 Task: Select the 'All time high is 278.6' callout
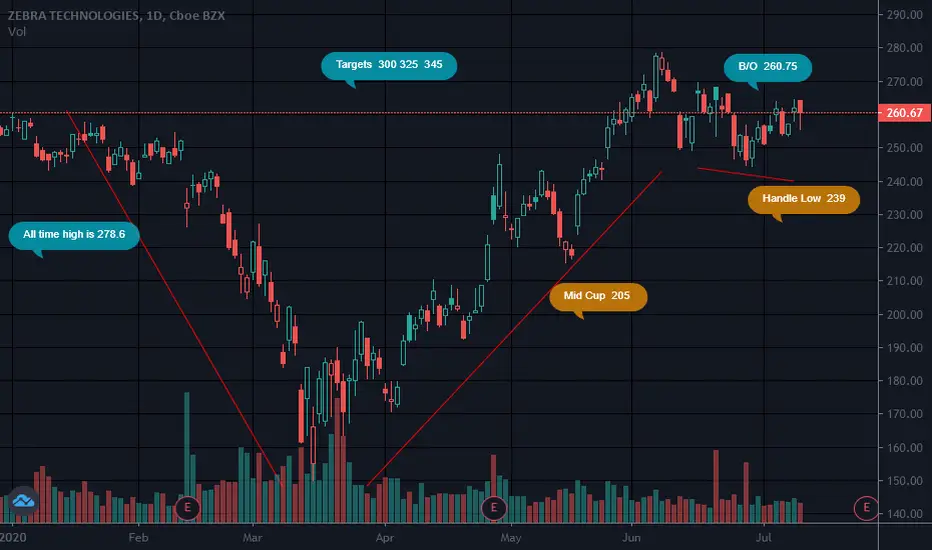(80, 236)
